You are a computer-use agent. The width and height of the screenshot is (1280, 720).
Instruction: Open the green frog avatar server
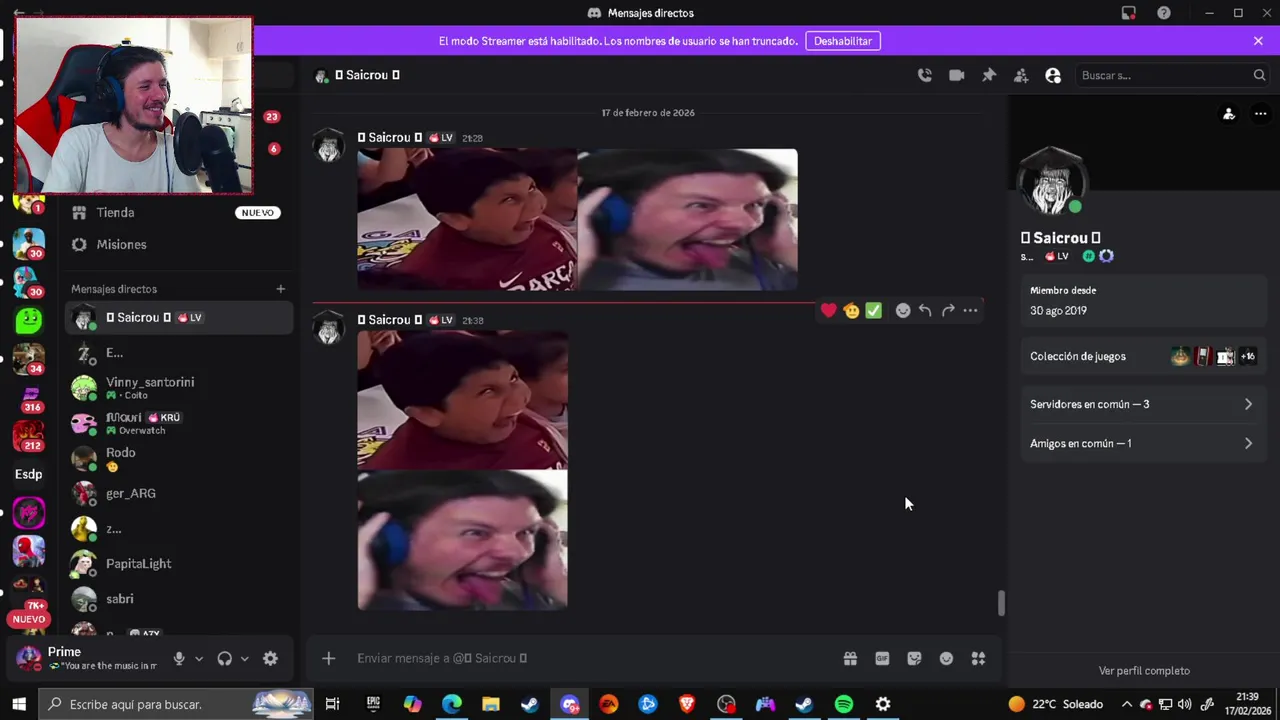28,320
